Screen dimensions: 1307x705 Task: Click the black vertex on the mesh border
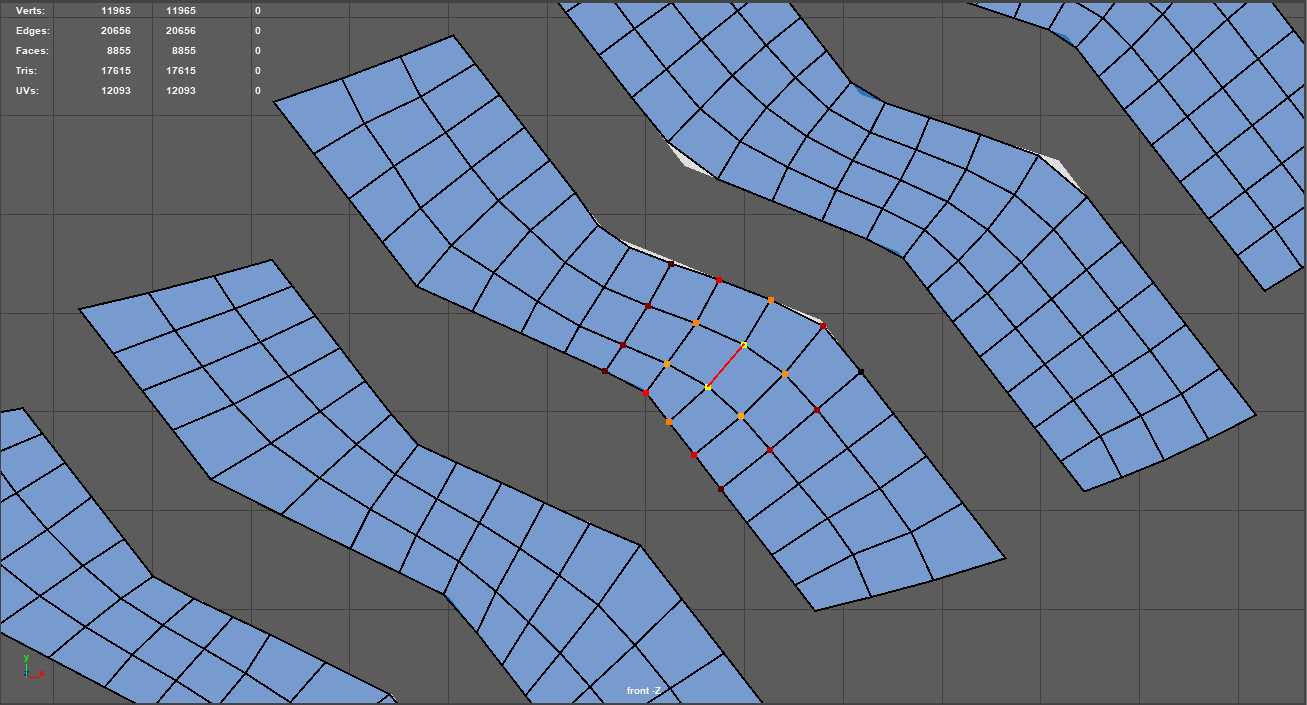[x=861, y=372]
